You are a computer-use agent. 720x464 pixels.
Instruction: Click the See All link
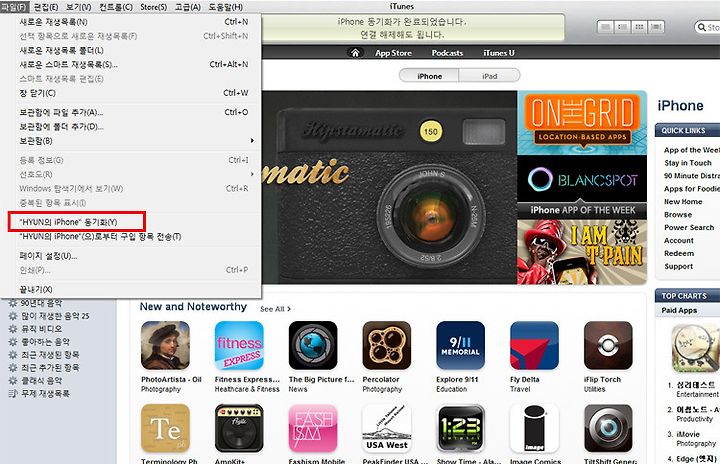[275, 309]
